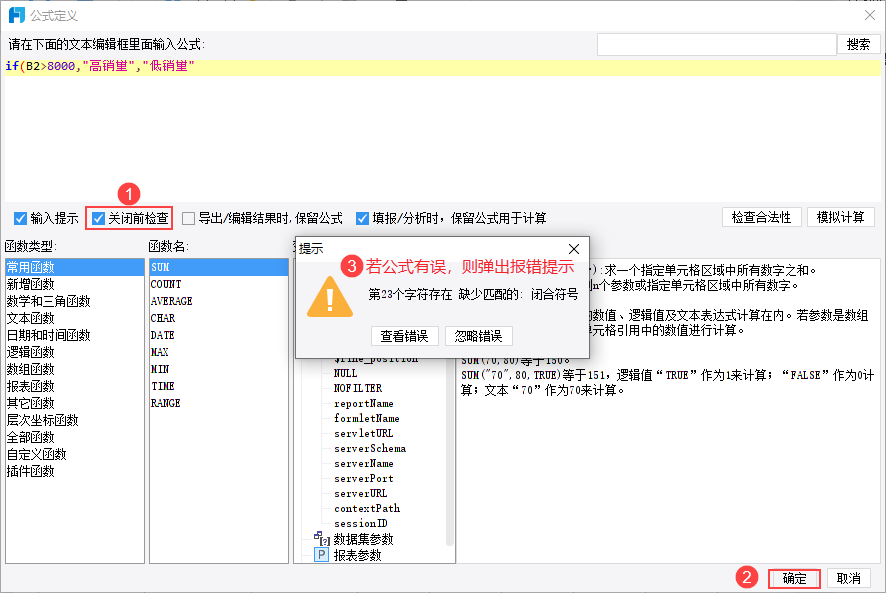The width and height of the screenshot is (886, 593).
Task: Select contextPath in the parameter tree
Action: 367,508
